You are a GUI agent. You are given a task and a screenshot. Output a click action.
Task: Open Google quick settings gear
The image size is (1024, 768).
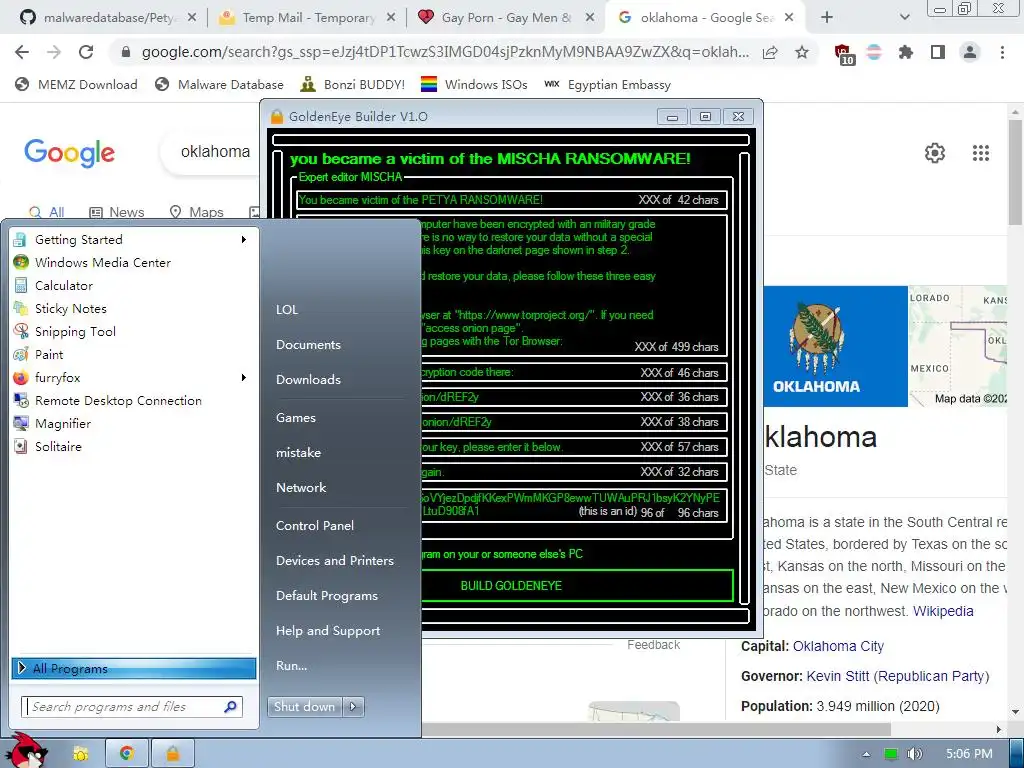(x=935, y=153)
